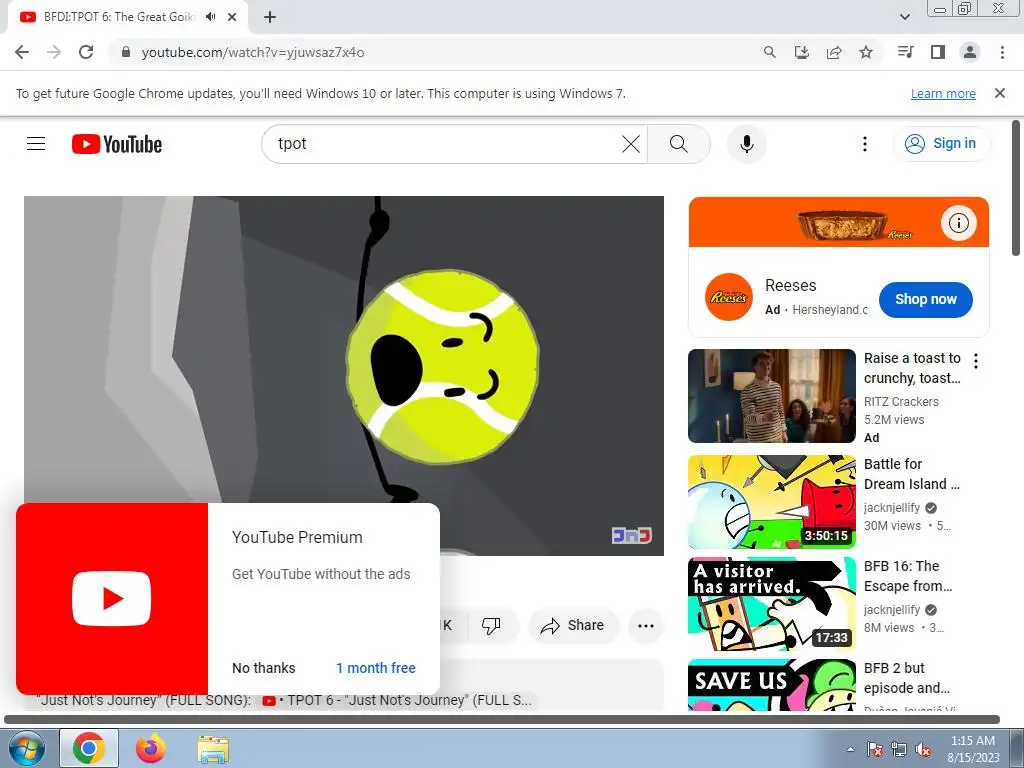Bookmark this page with the star icon
This screenshot has height=768, width=1024.
click(866, 52)
